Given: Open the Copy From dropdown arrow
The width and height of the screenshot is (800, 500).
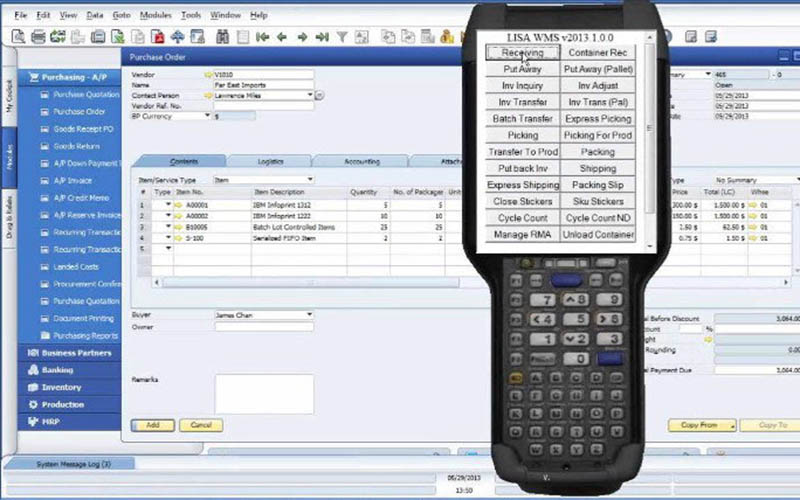Looking at the screenshot, I should (733, 426).
